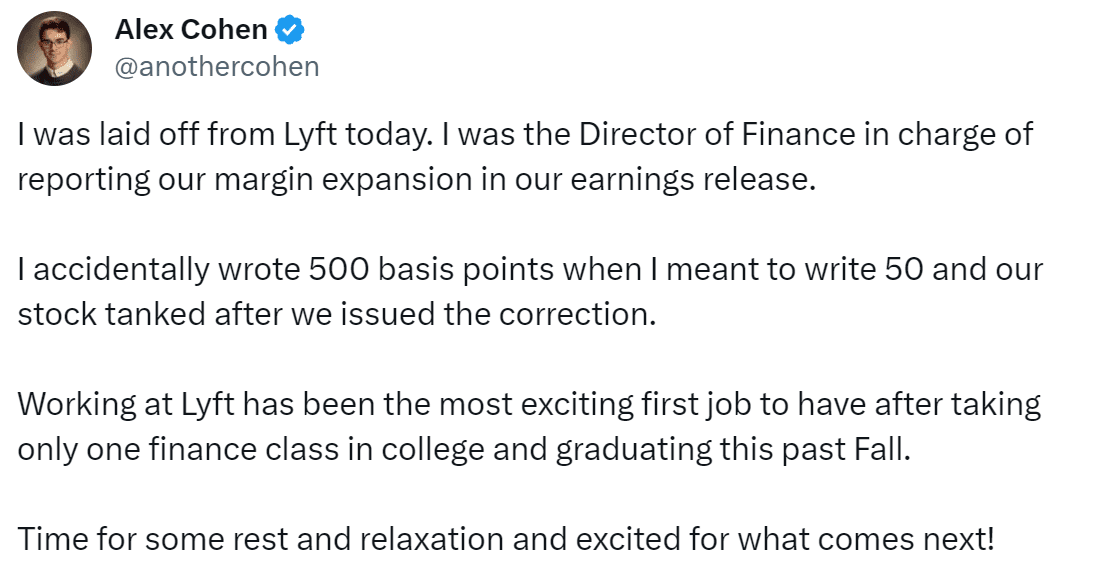Click the phrase "earnings release."
Image resolution: width=1107 pixels, height=576 pixels.
click(693, 180)
